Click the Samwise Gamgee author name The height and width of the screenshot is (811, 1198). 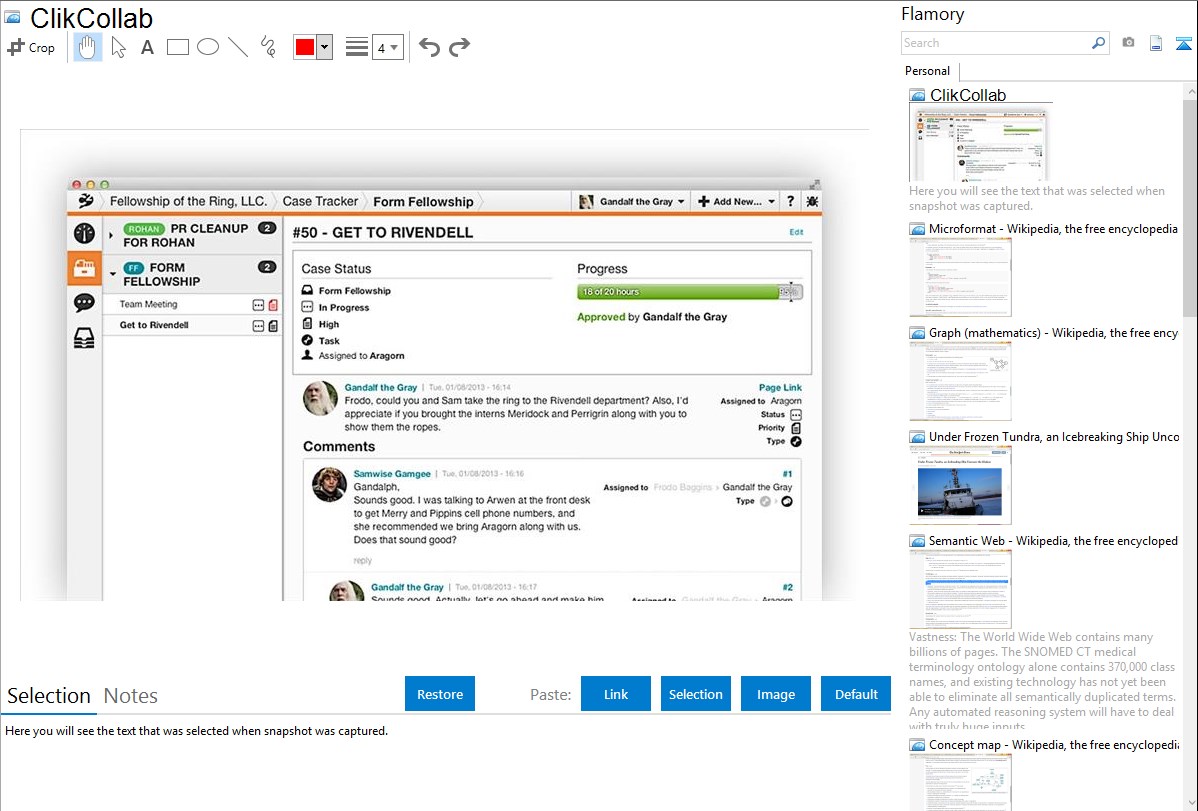392,474
